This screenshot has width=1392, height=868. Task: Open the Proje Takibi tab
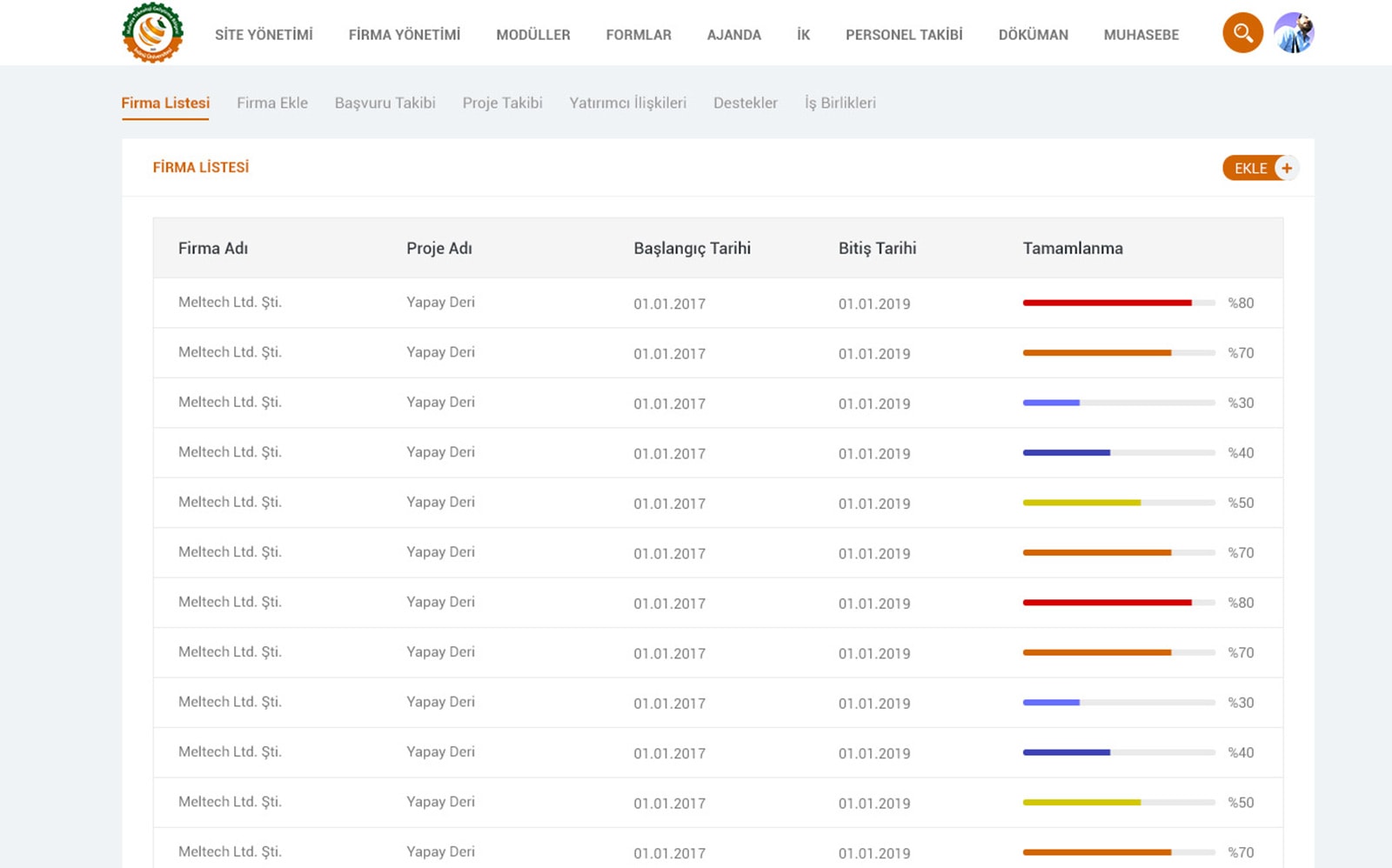pyautogui.click(x=502, y=103)
